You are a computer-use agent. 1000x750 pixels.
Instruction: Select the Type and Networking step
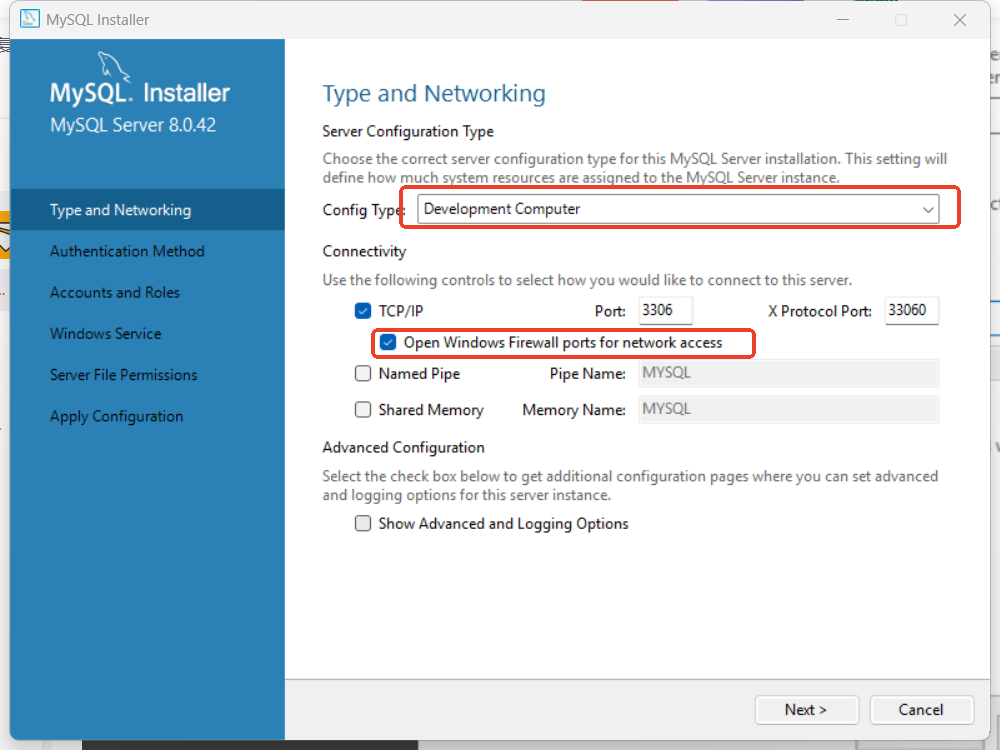pyautogui.click(x=147, y=210)
